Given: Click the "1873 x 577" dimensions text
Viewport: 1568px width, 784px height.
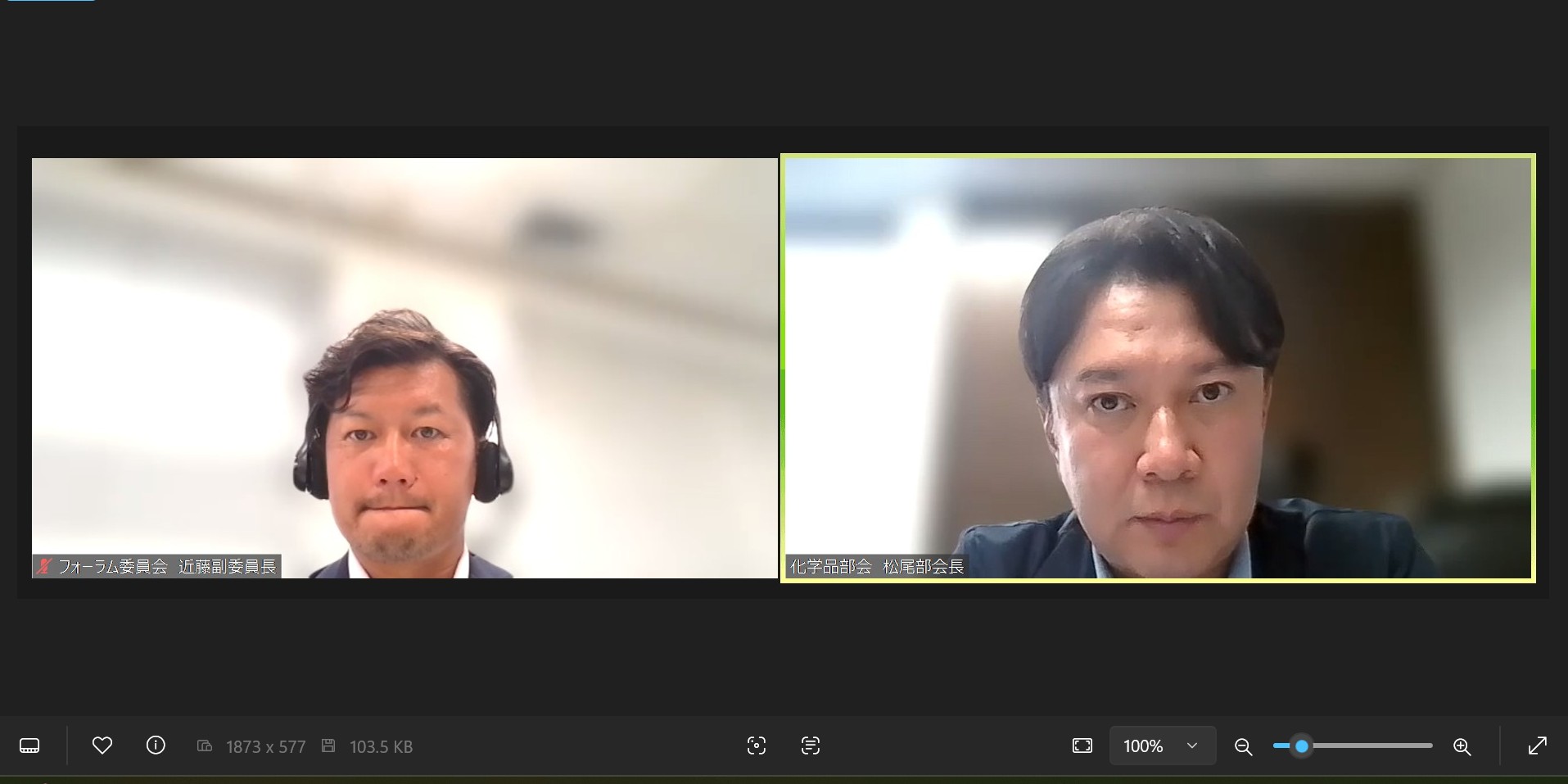Looking at the screenshot, I should pyautogui.click(x=264, y=746).
